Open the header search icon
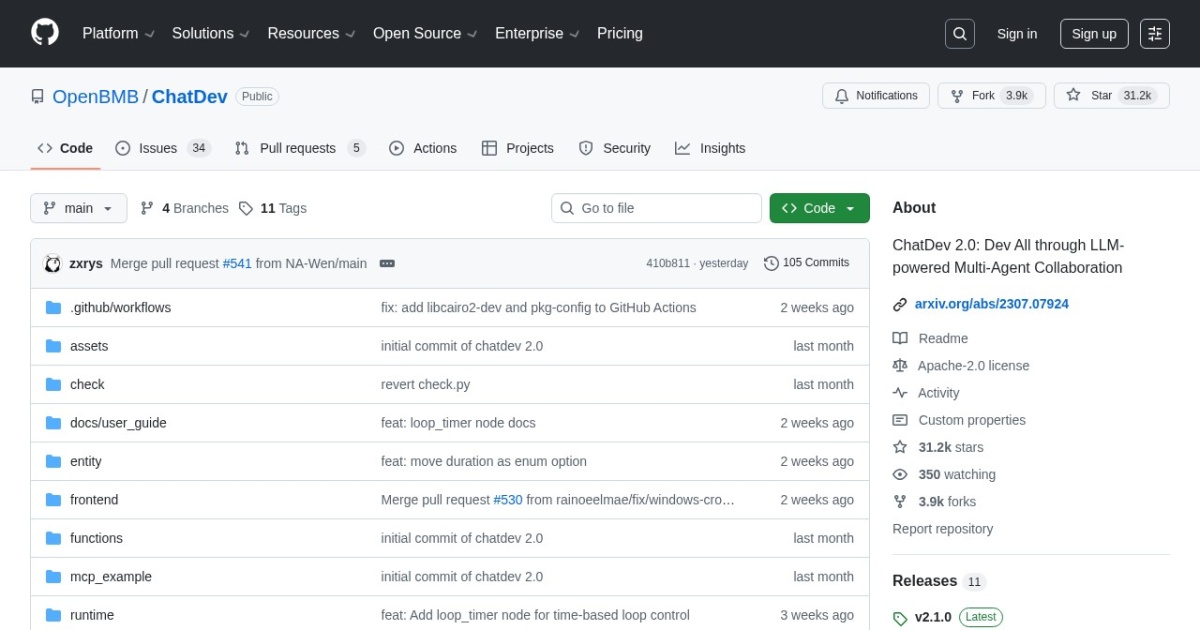The image size is (1200, 630). pyautogui.click(x=959, y=33)
